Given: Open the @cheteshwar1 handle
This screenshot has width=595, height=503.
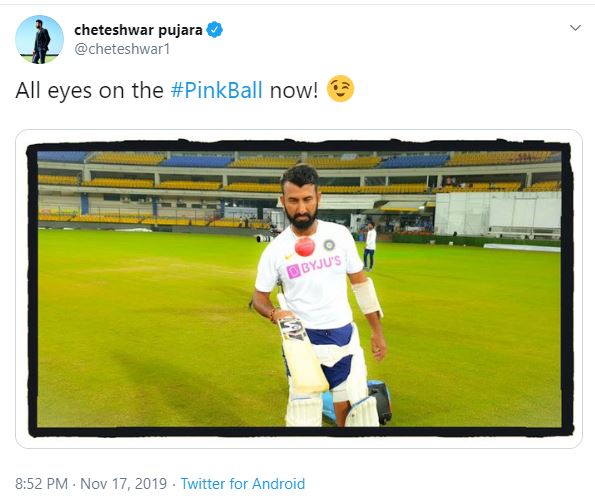Looking at the screenshot, I should click(122, 49).
